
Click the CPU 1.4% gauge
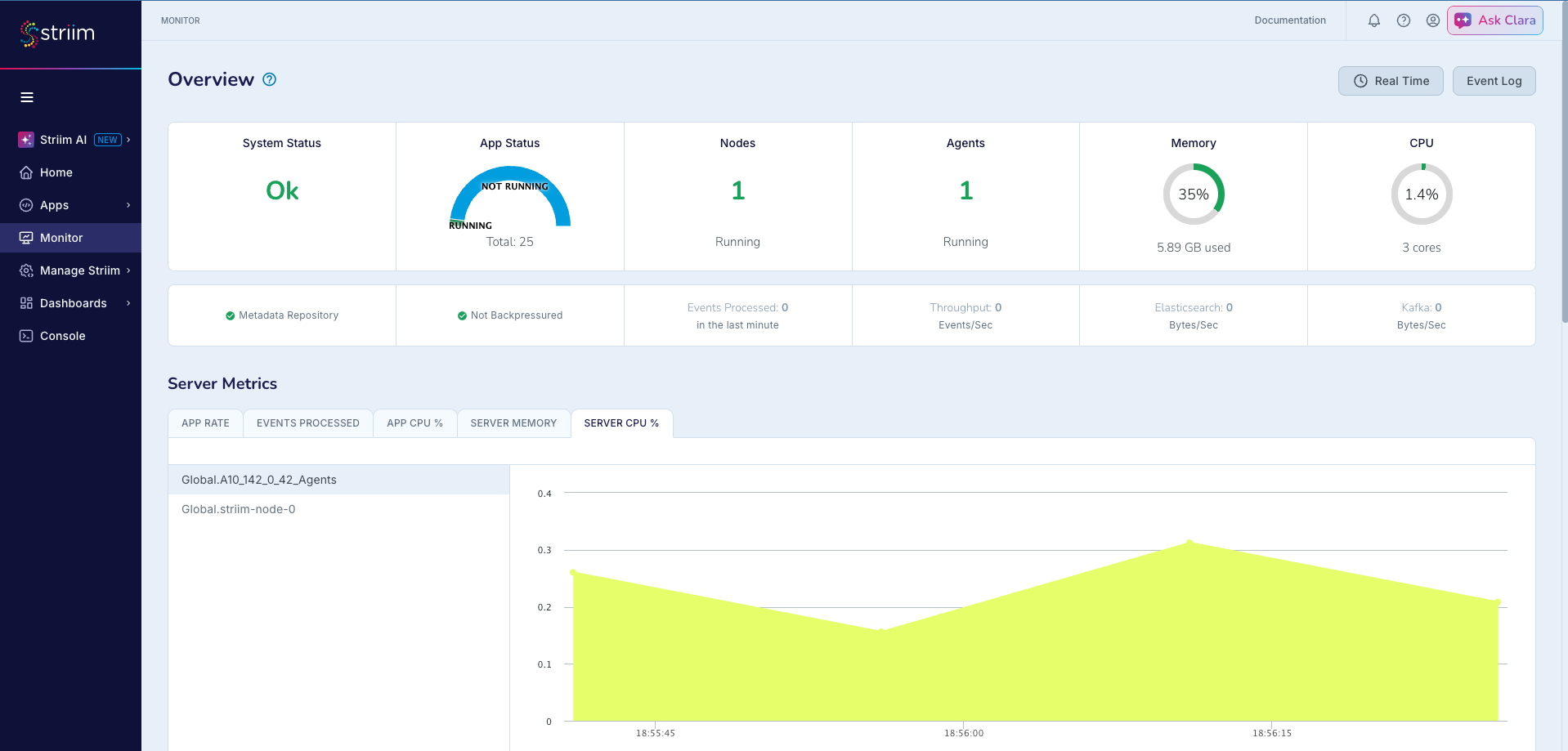pos(1422,194)
